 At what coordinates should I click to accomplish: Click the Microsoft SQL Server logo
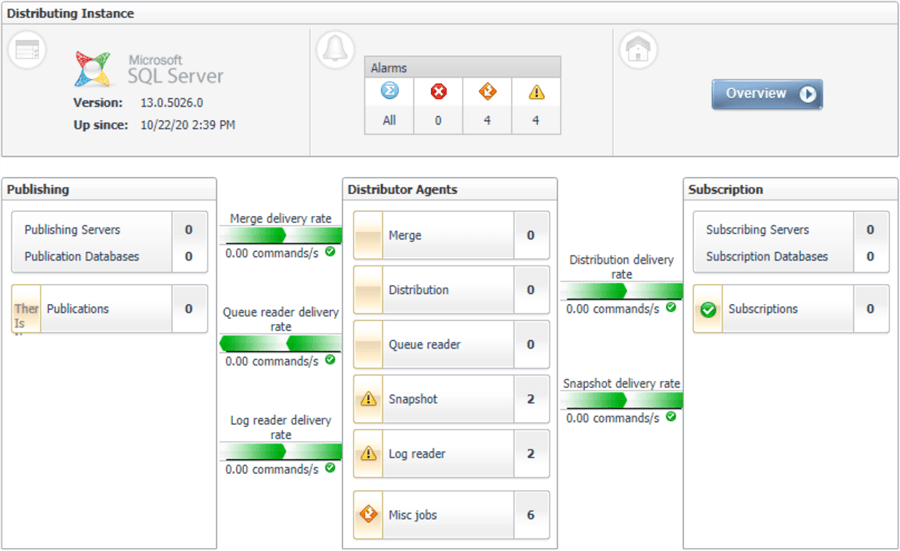[x=149, y=69]
